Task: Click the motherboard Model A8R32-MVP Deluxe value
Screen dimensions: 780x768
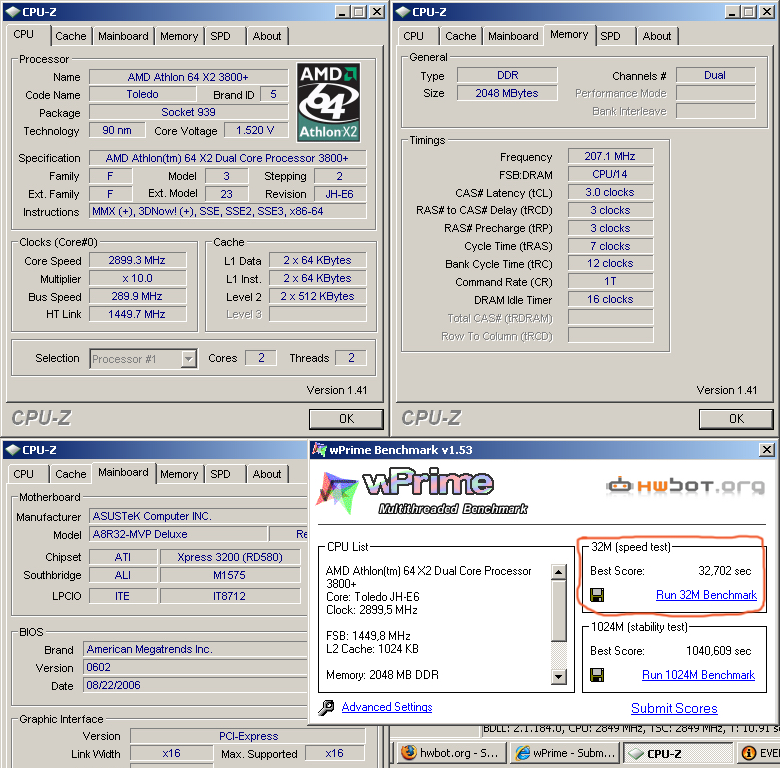Action: [x=178, y=534]
